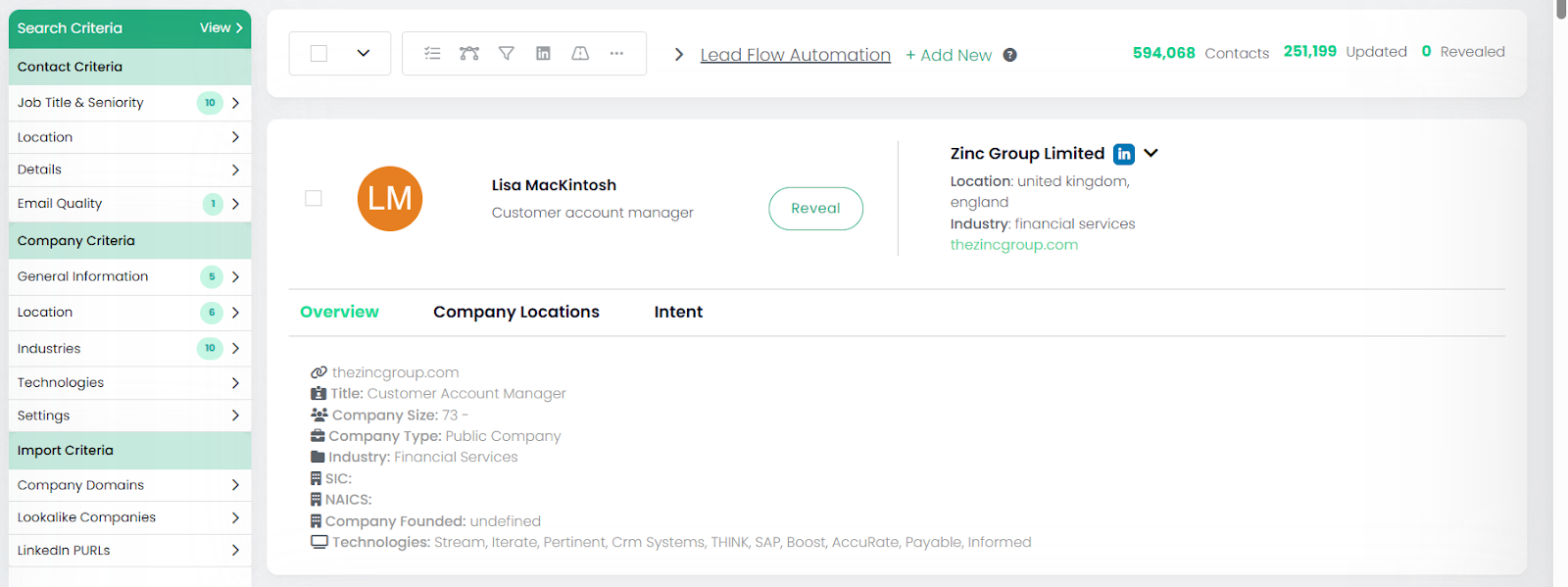Tick the select-all checkbox in the toolbar
The height and width of the screenshot is (587, 1568).
319,54
